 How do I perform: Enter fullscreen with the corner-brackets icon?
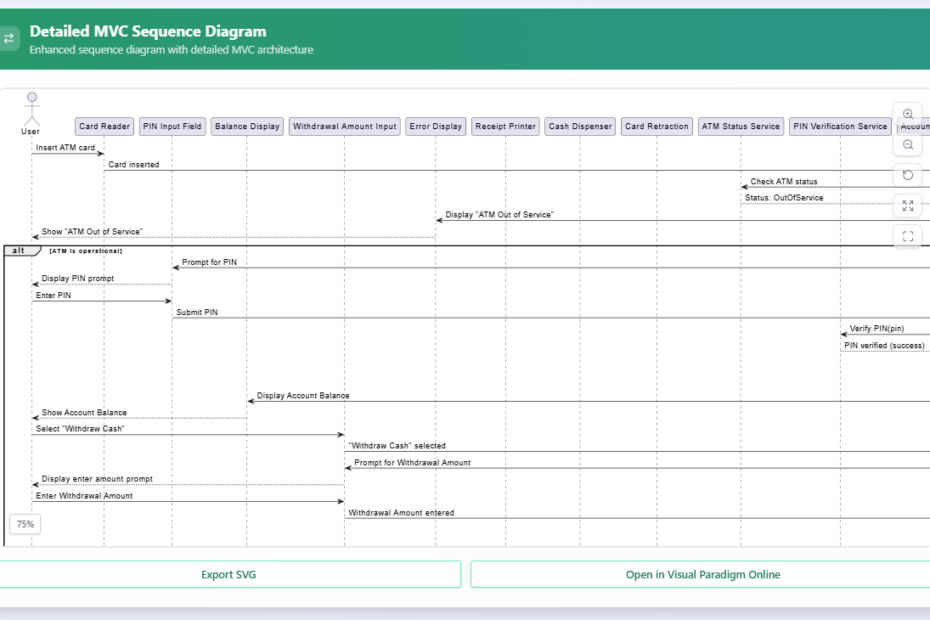(x=907, y=237)
